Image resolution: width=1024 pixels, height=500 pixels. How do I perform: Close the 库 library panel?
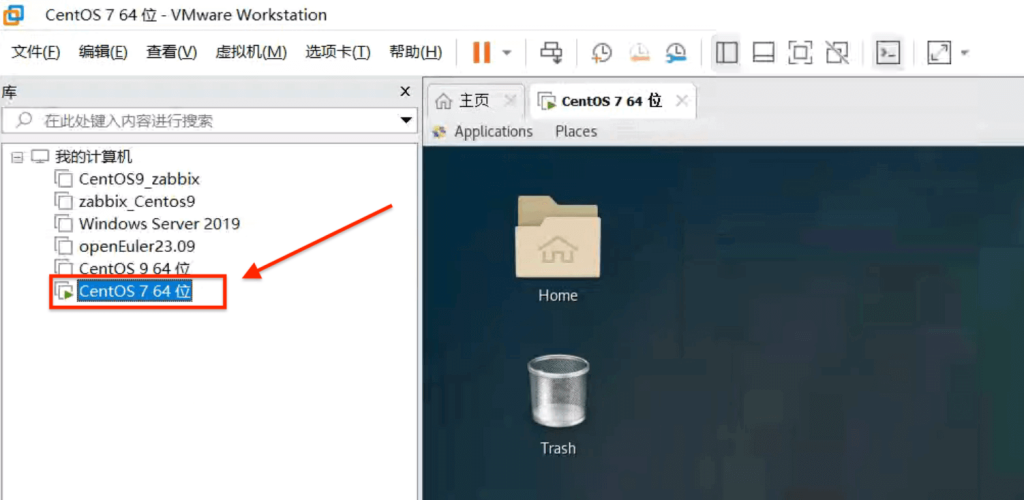tap(405, 91)
